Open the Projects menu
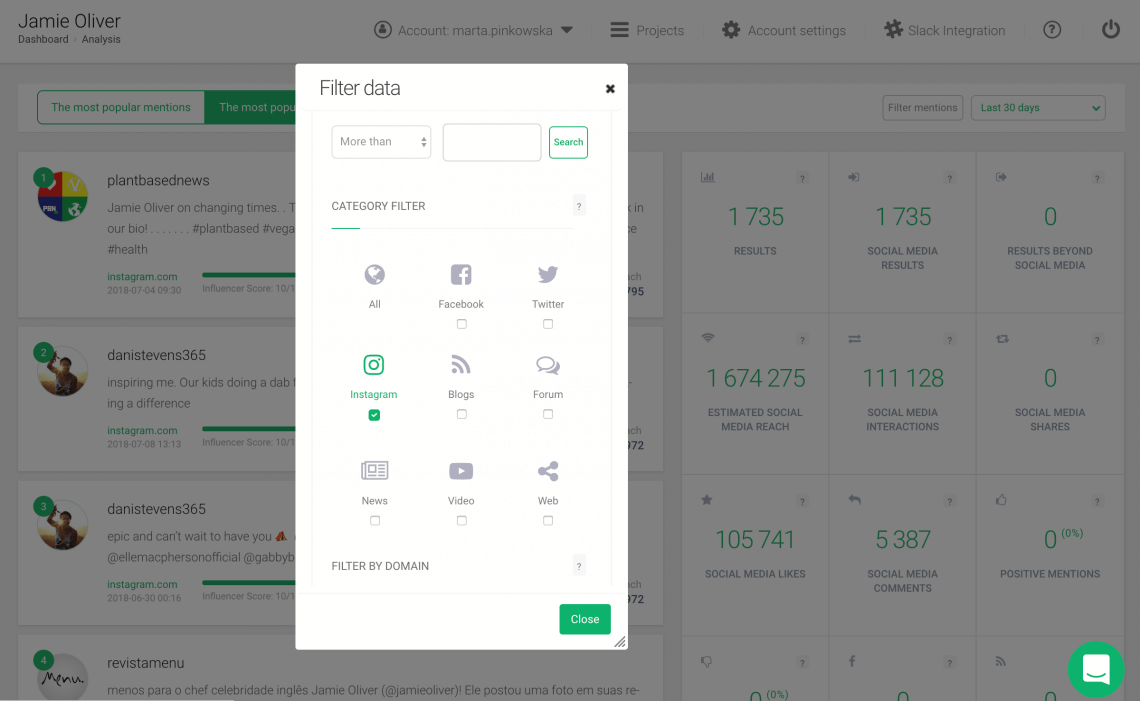Image resolution: width=1140 pixels, height=701 pixels. point(647,31)
